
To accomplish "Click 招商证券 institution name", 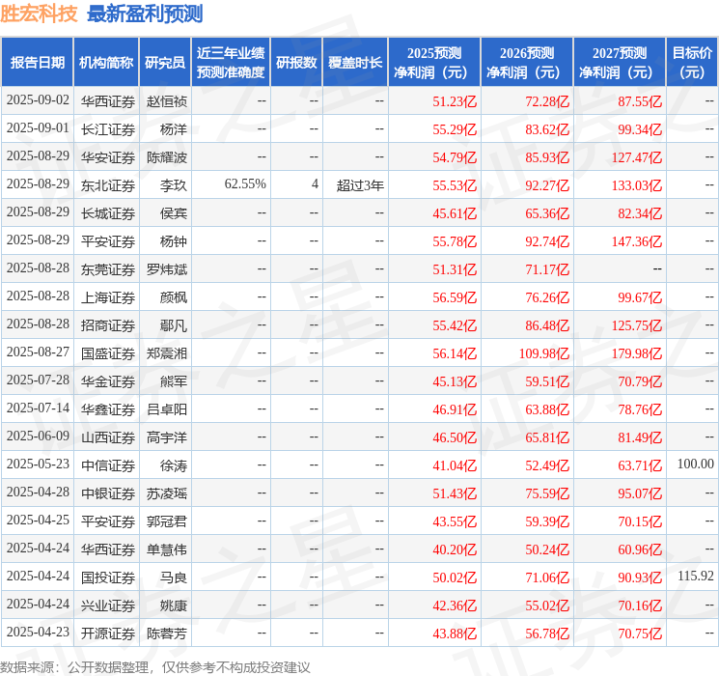I will (108, 326).
